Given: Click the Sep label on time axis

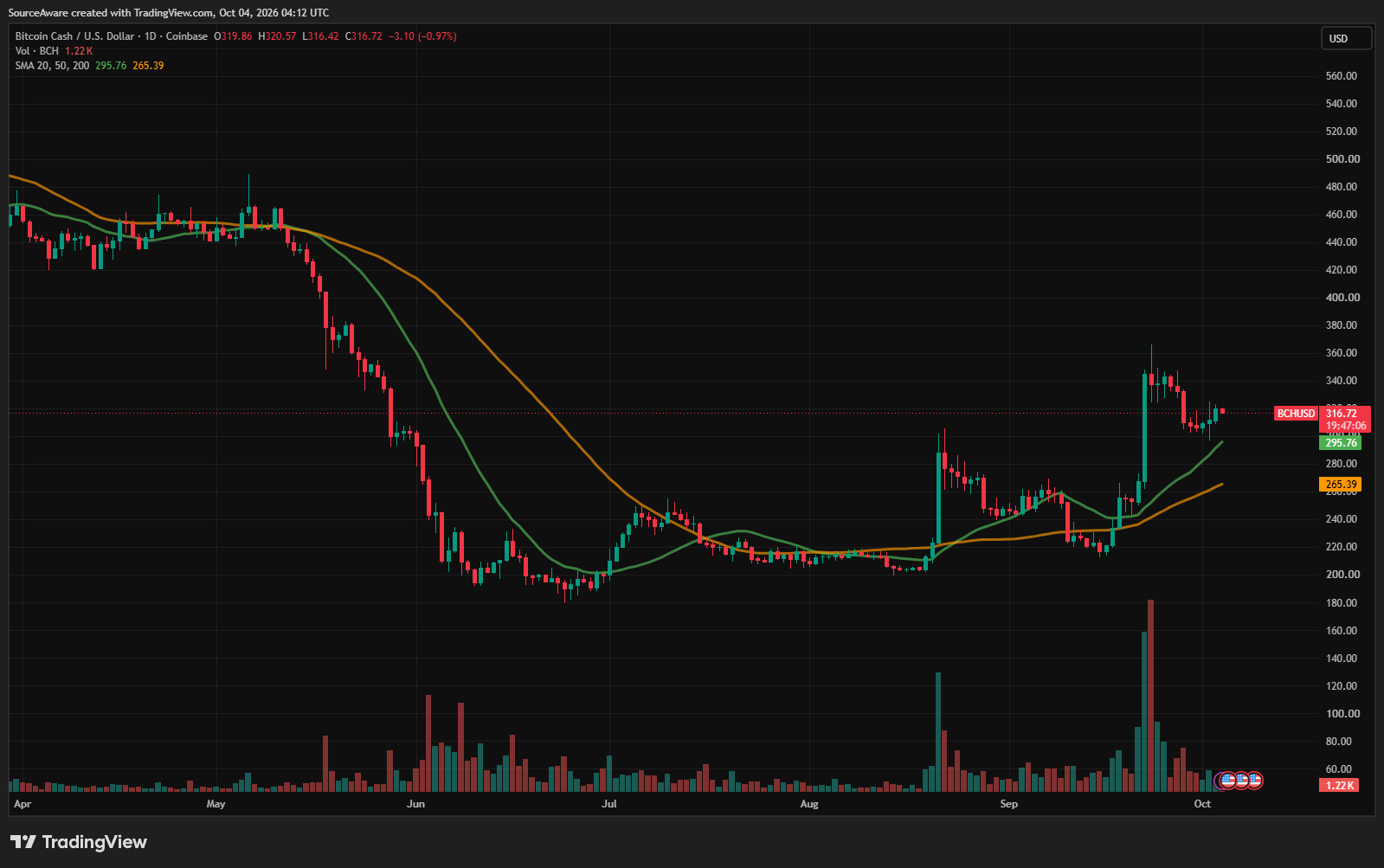Looking at the screenshot, I should 1008,804.
